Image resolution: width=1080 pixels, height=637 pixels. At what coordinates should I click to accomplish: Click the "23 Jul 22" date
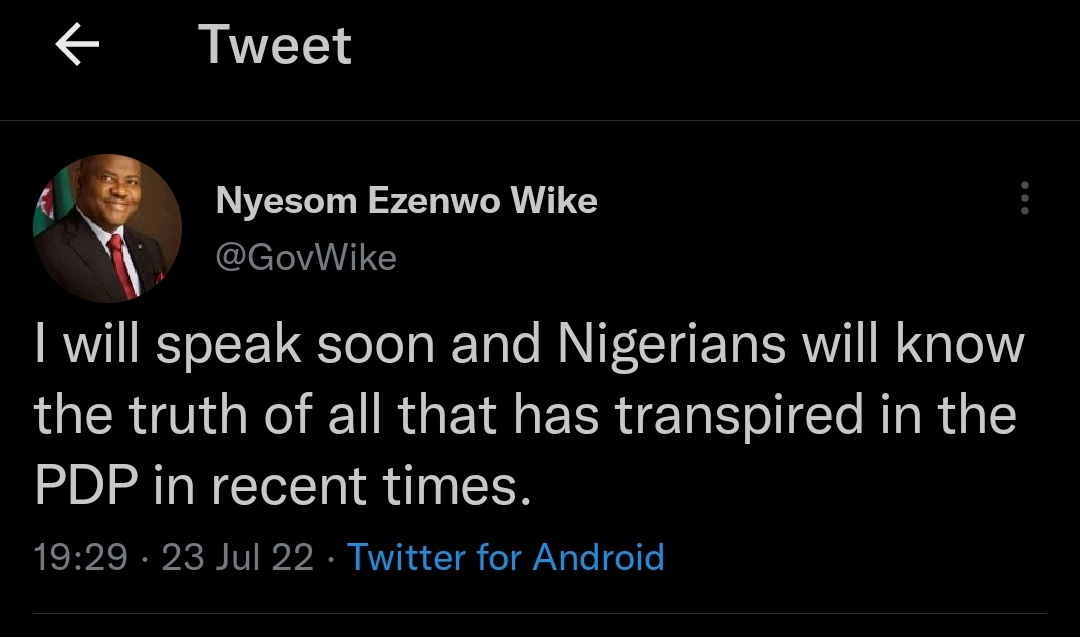(238, 556)
